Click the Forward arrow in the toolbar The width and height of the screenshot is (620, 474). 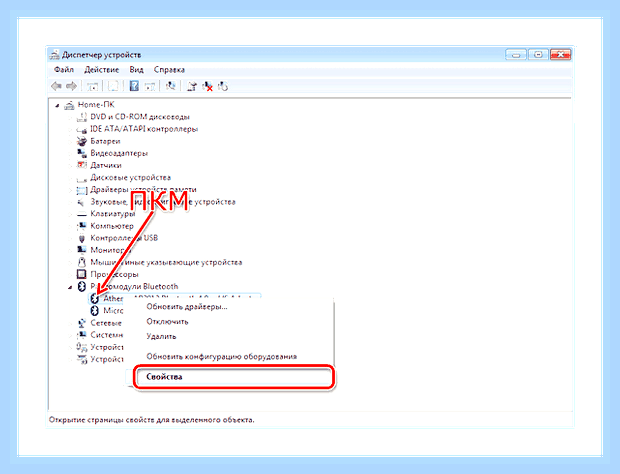71,86
